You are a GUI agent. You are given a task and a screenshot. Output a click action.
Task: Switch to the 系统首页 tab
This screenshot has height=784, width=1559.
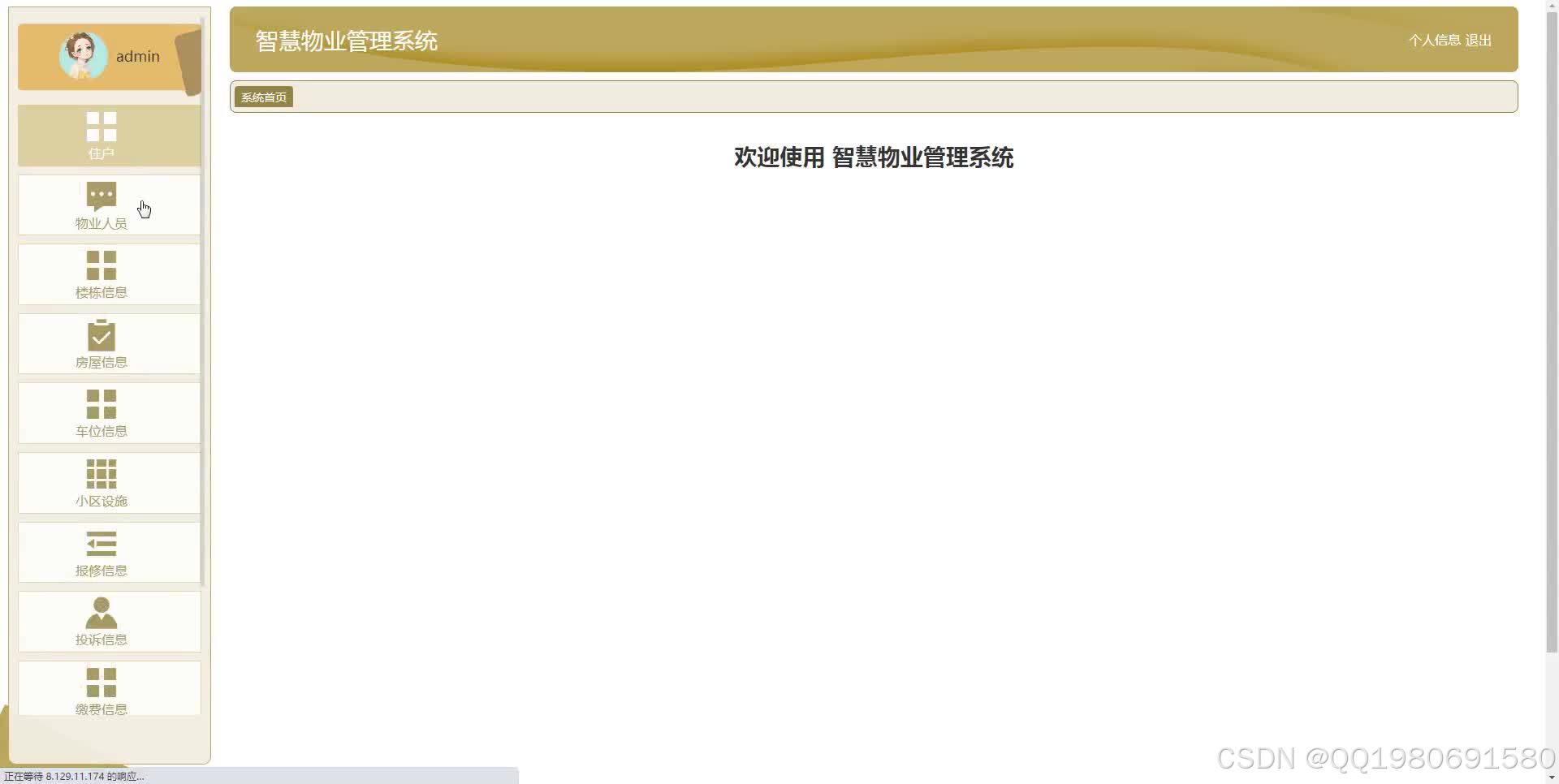click(x=263, y=96)
